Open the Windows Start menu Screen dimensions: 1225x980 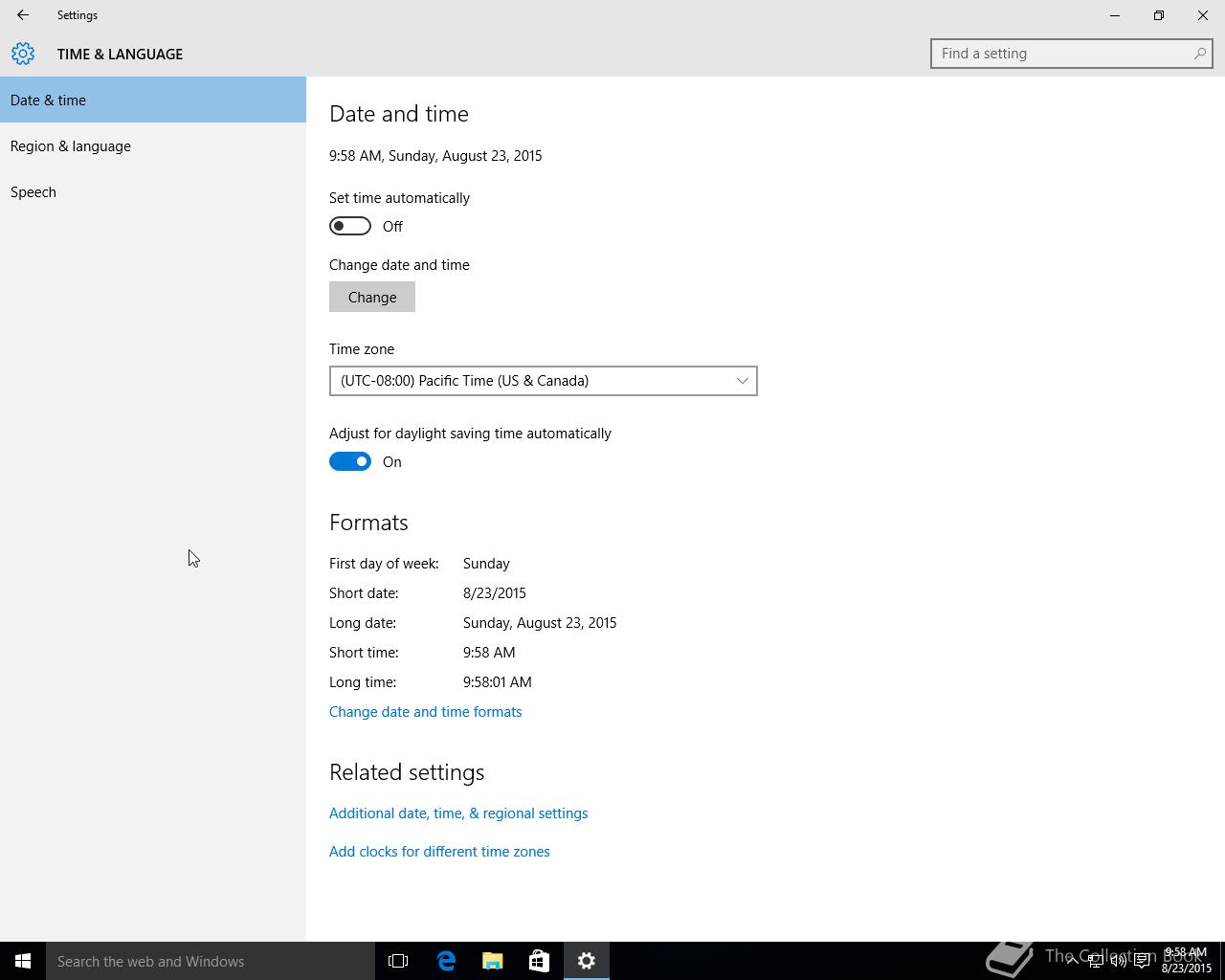click(23, 961)
